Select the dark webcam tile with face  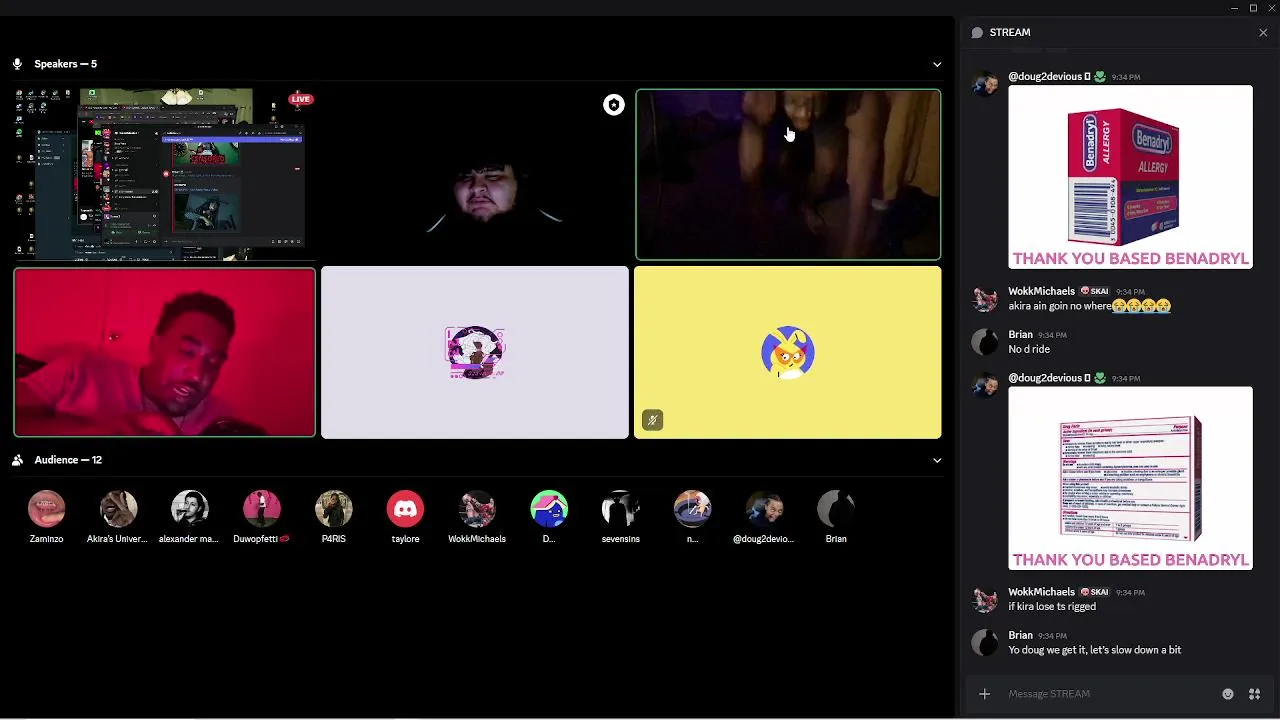pyautogui.click(x=475, y=174)
